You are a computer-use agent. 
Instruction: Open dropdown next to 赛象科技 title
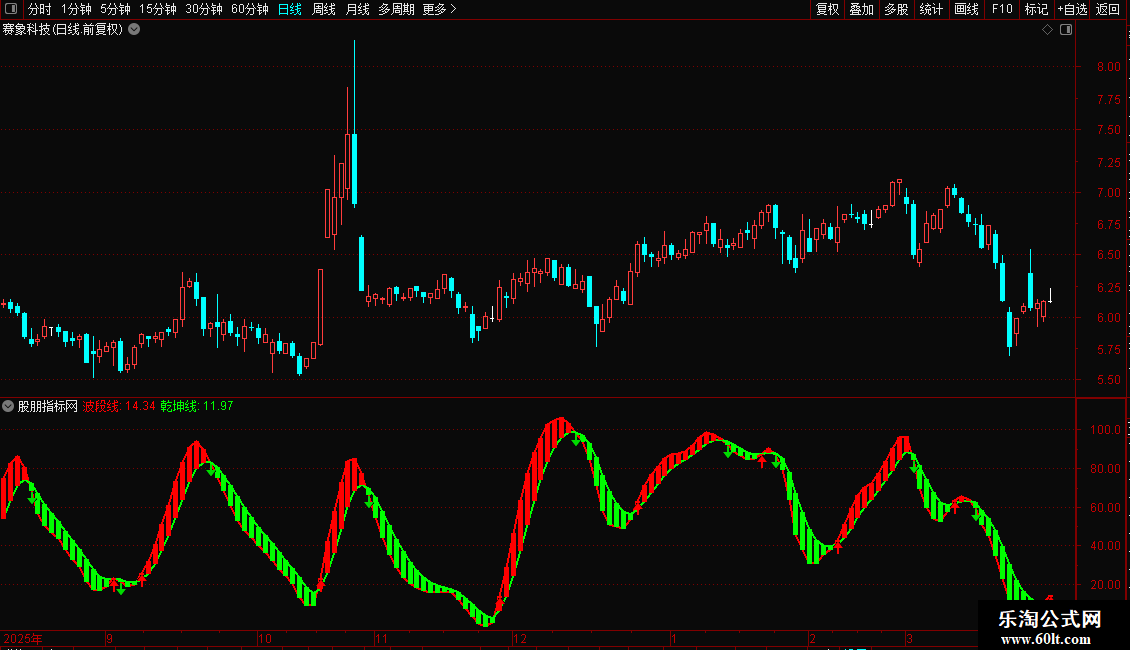point(134,30)
